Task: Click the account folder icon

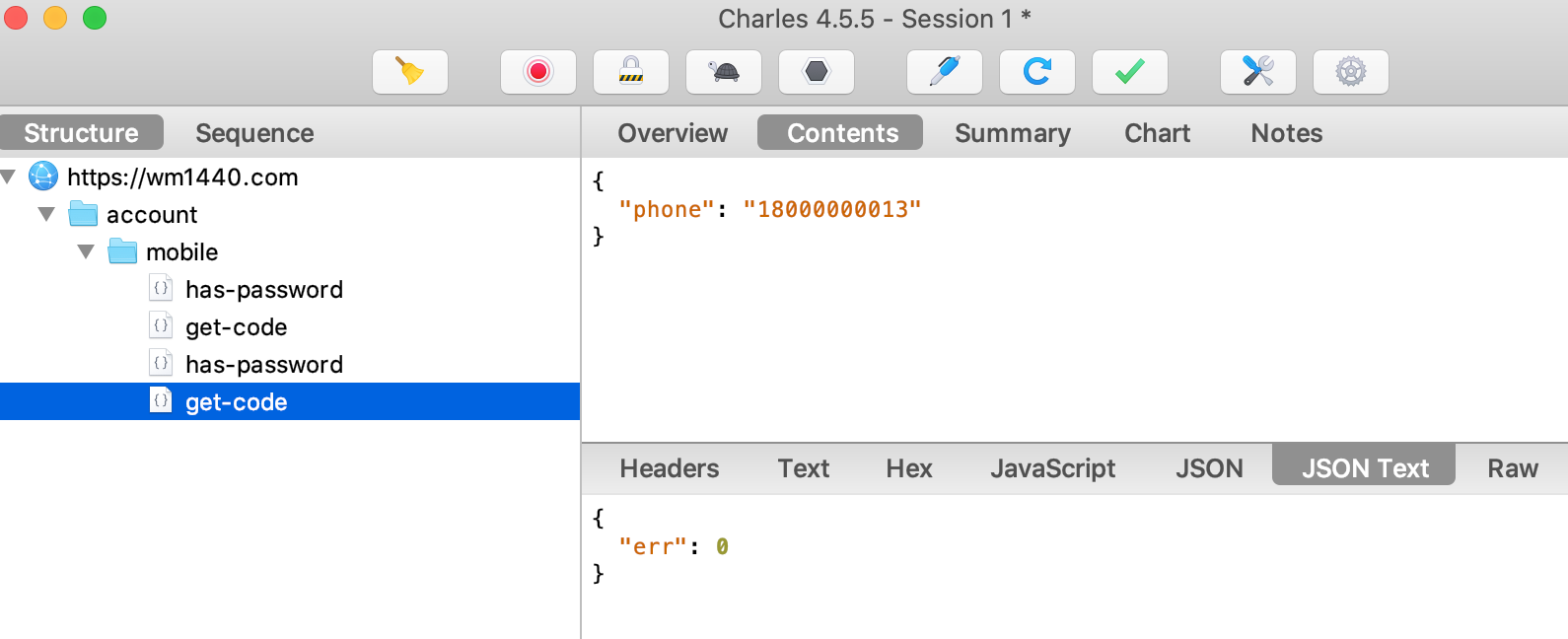Action: point(83,214)
